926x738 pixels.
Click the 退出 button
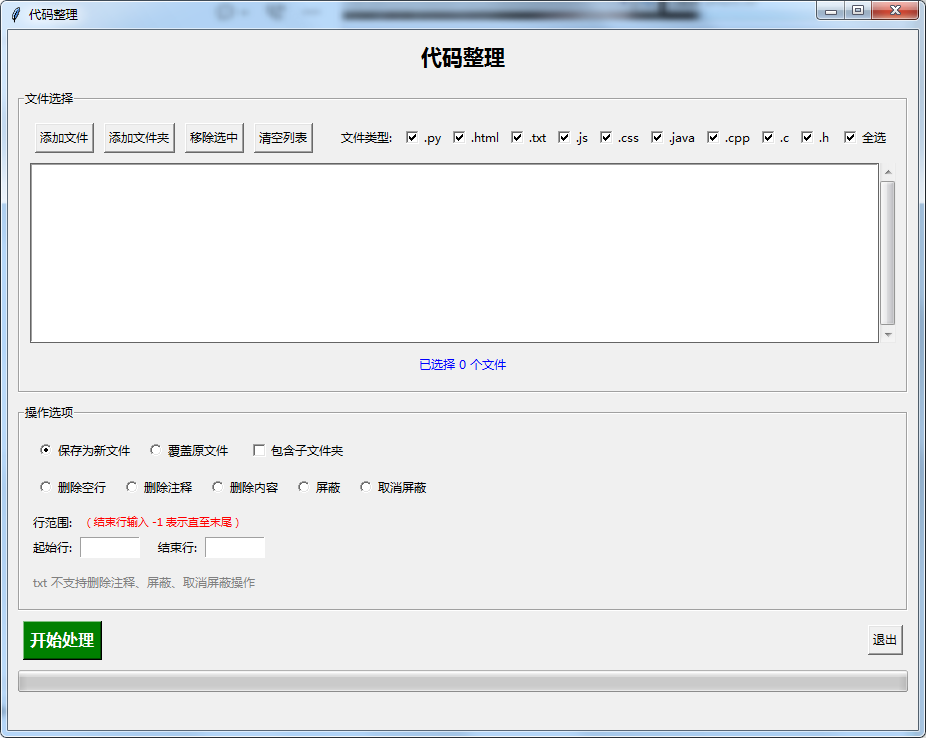pos(885,640)
